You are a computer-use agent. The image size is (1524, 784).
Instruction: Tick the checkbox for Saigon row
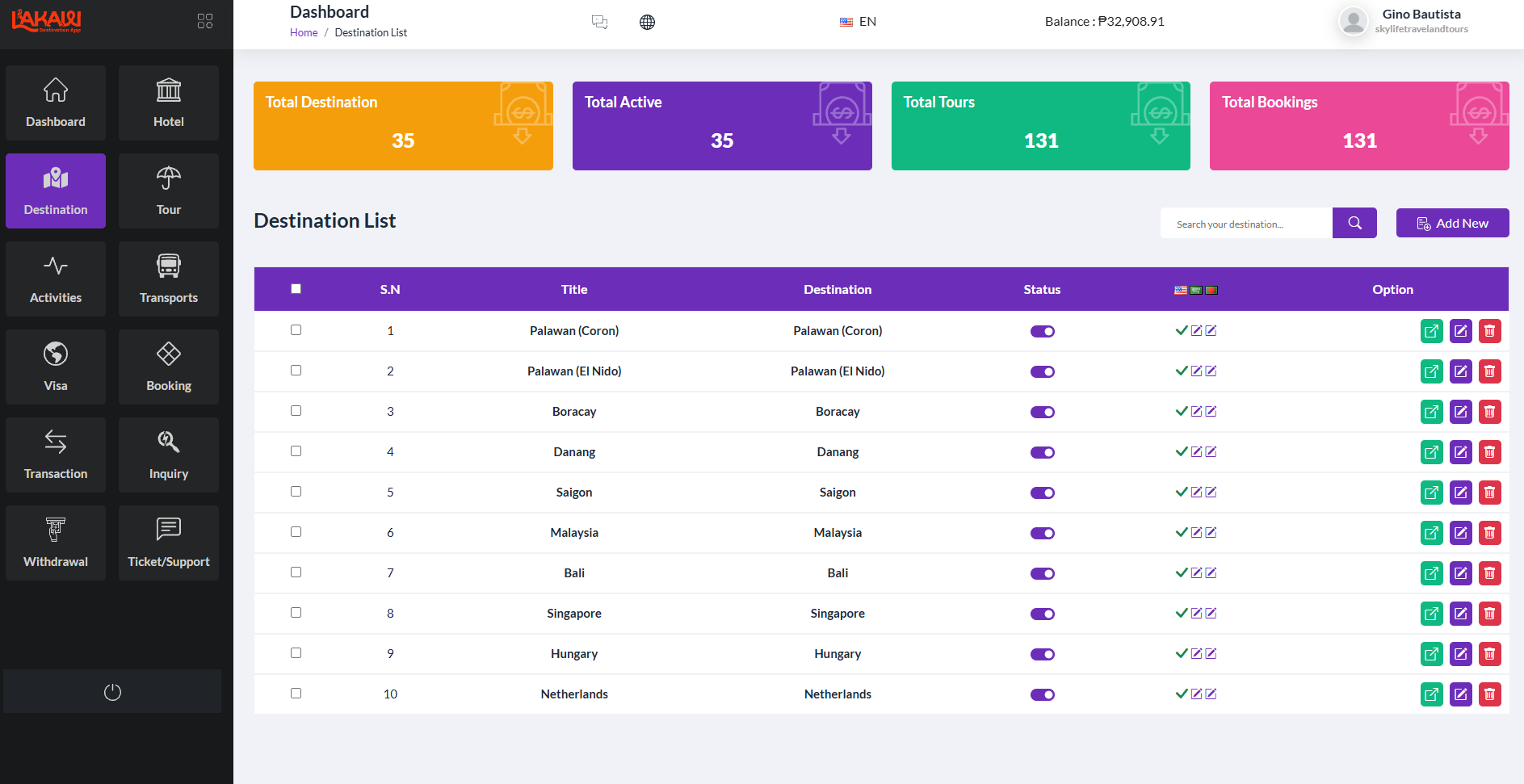296,492
